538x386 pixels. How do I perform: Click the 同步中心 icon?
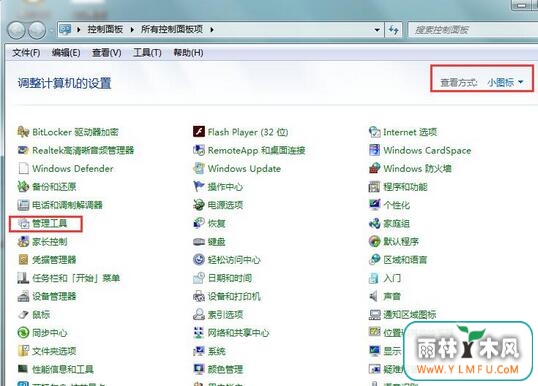[23, 332]
